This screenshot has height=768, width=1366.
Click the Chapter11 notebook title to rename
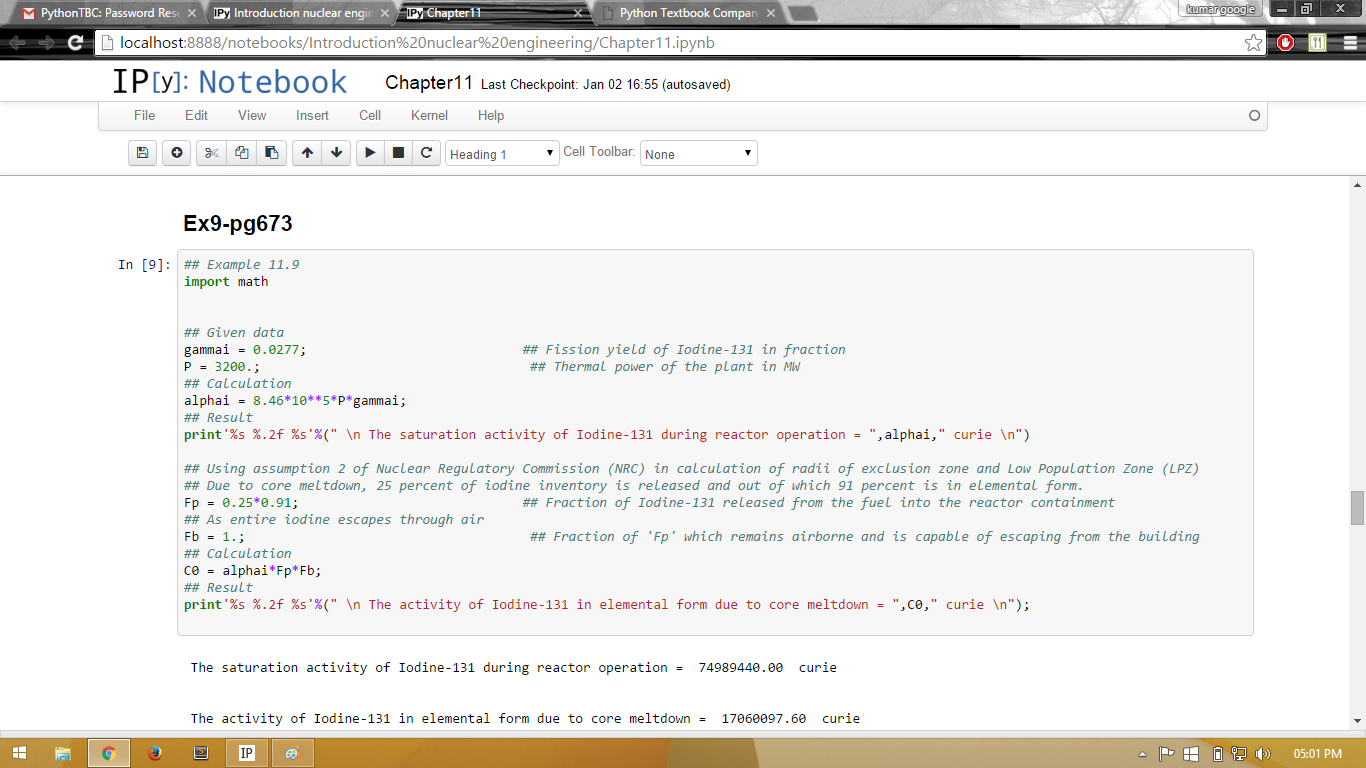coord(428,83)
